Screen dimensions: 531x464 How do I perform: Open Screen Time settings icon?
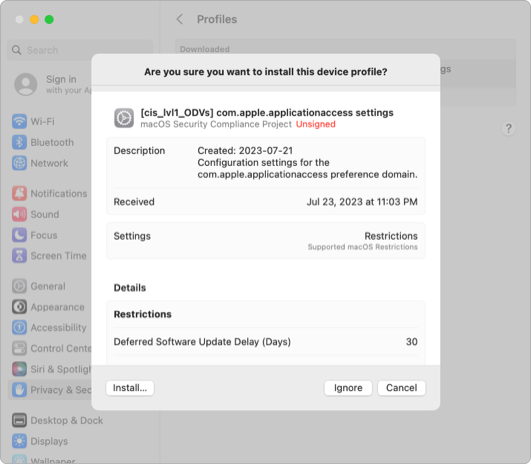tap(19, 256)
